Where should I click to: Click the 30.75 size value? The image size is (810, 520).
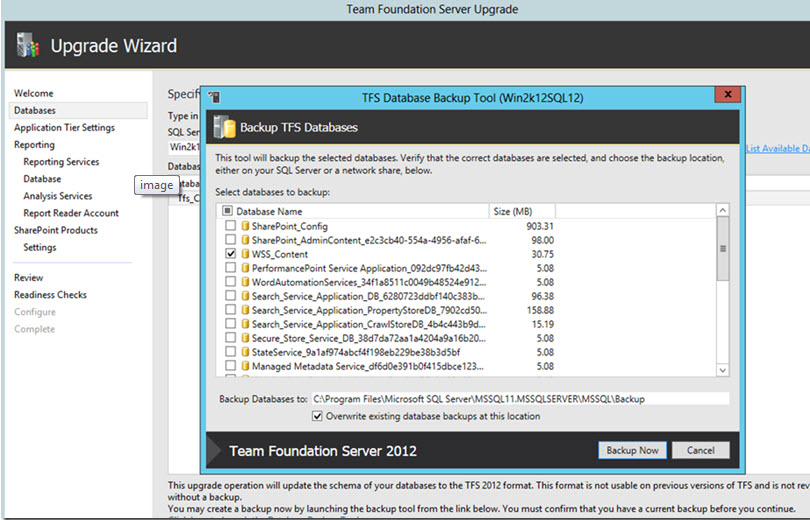click(542, 254)
